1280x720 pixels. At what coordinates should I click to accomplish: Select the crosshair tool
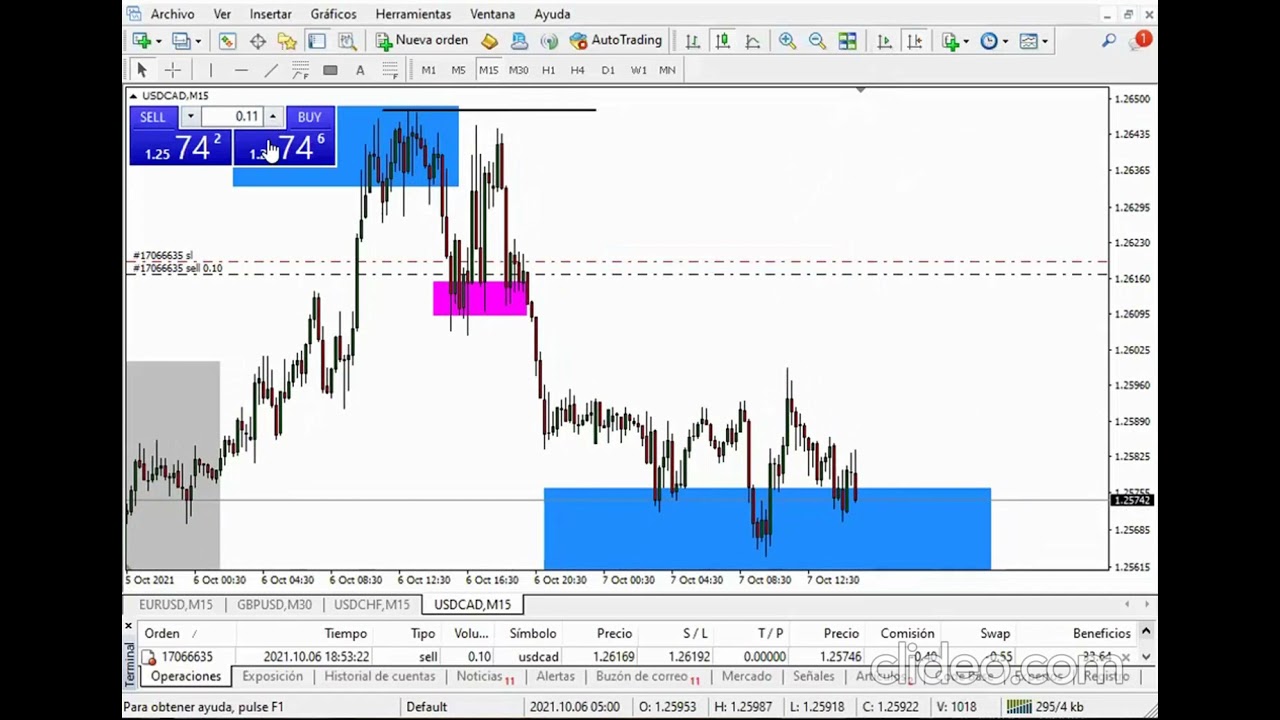tap(172, 70)
